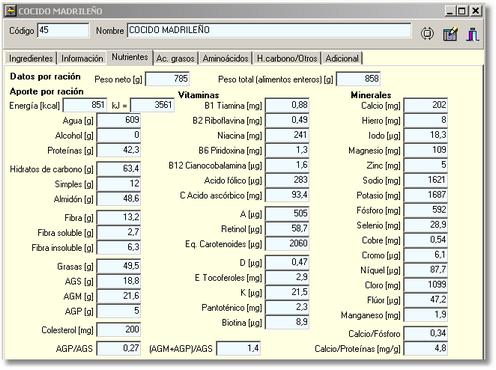The width and height of the screenshot is (496, 370).
Task: Click the Fósforo field showing 592
Action: pos(426,210)
